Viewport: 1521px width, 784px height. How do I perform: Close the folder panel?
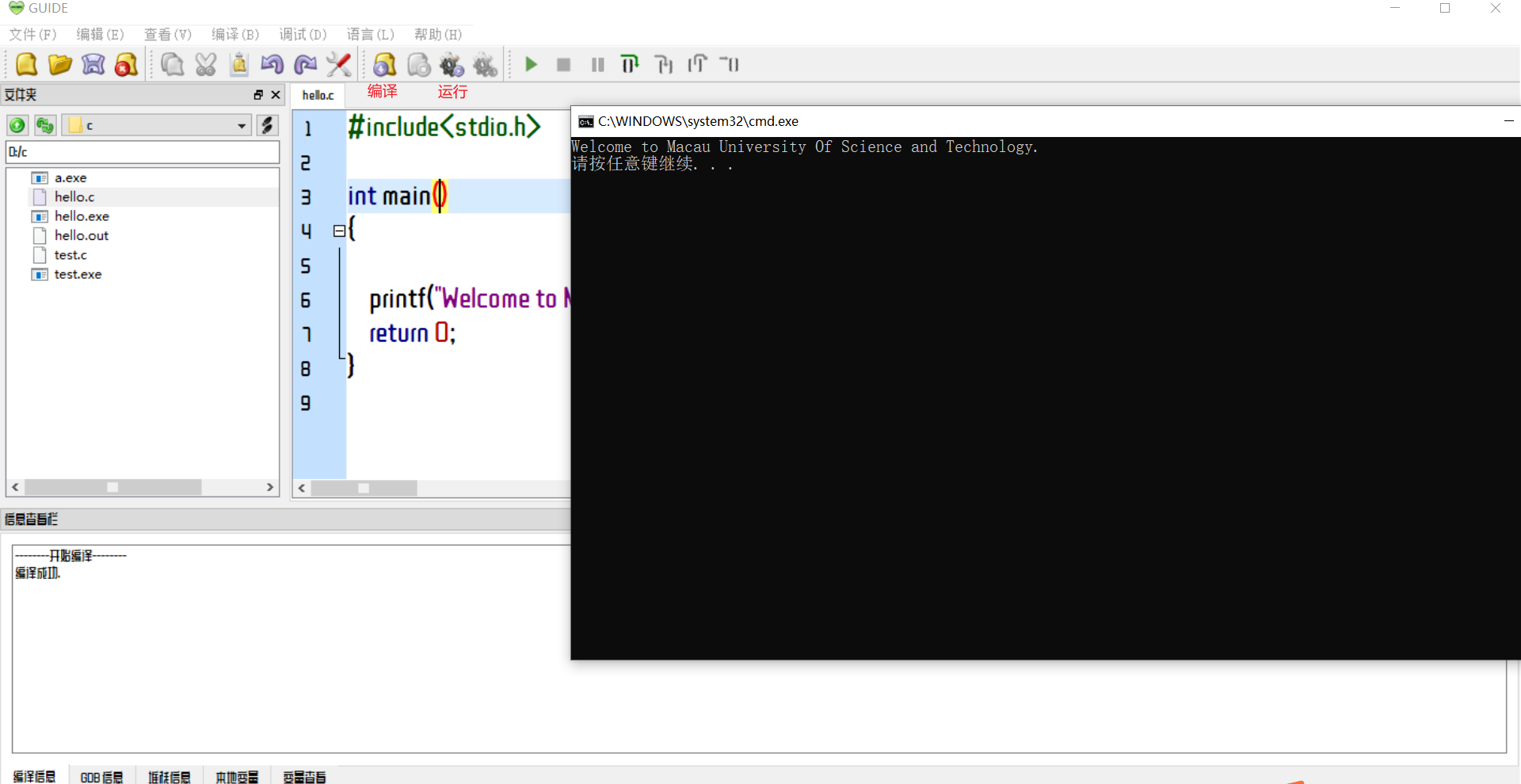(x=276, y=95)
